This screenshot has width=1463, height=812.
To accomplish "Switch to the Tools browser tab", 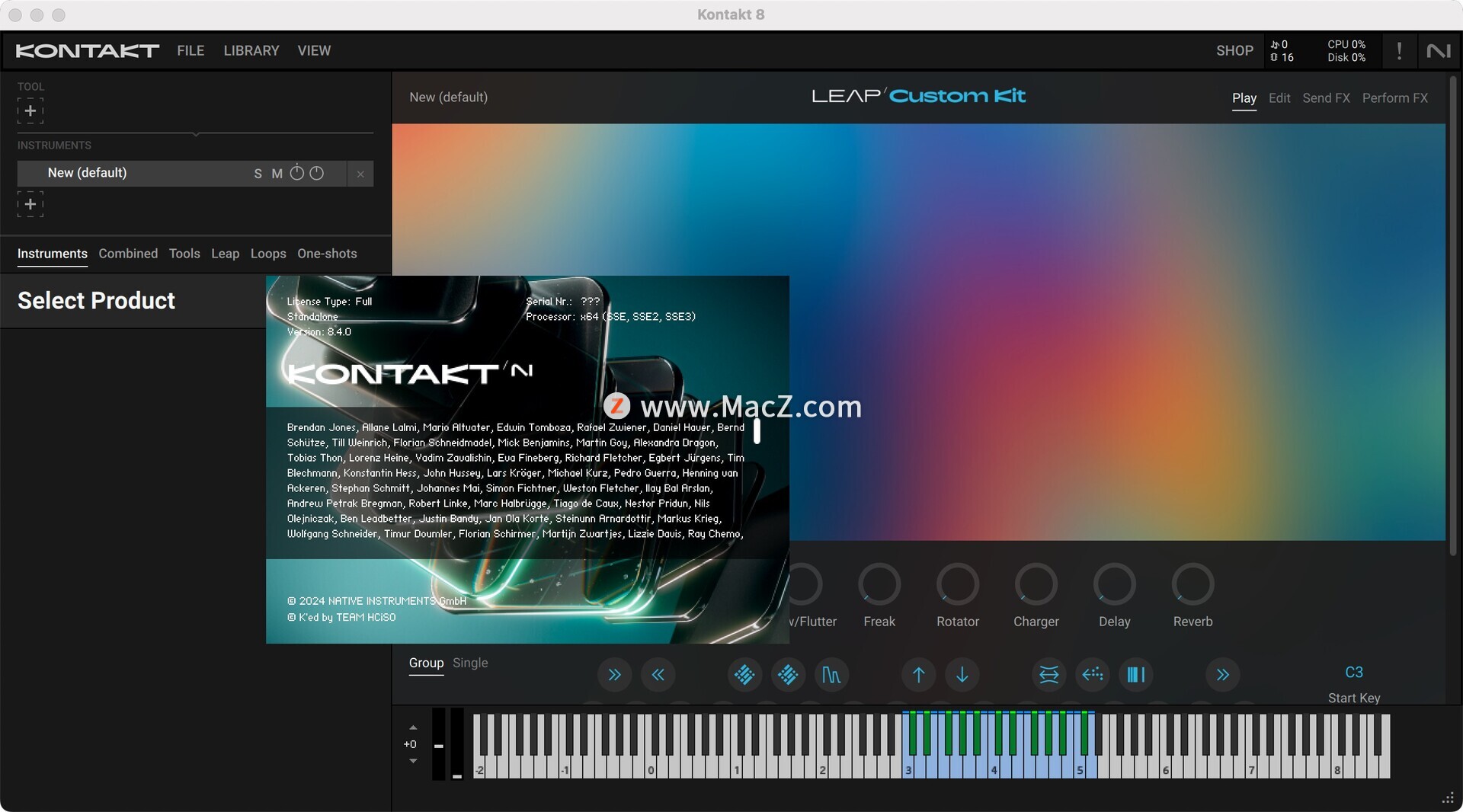I will [x=184, y=254].
